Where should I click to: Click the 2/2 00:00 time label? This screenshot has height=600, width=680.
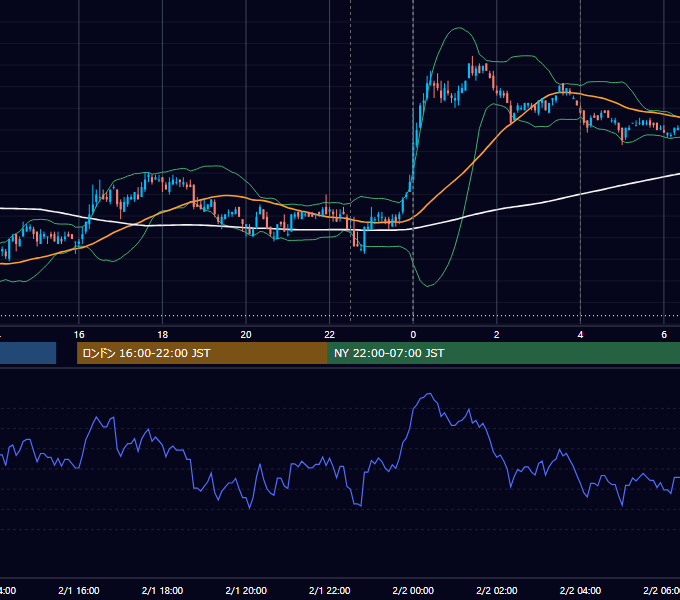413,590
